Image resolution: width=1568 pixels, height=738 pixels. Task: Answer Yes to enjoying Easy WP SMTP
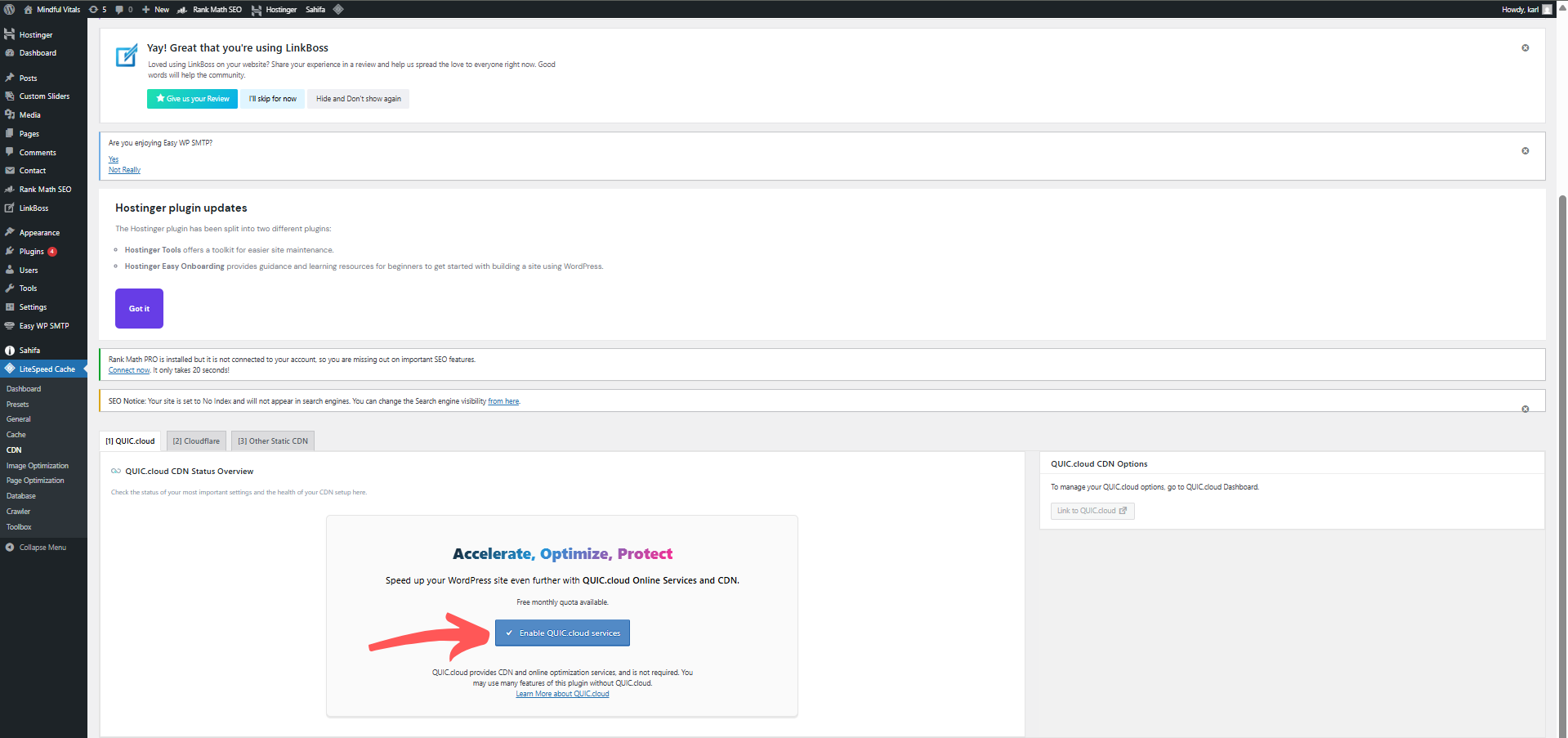(x=114, y=159)
